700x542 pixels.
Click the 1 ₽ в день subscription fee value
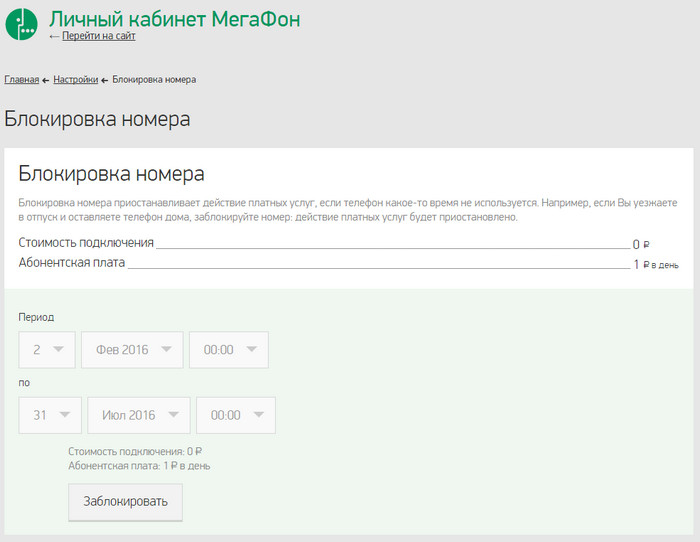pyautogui.click(x=655, y=265)
